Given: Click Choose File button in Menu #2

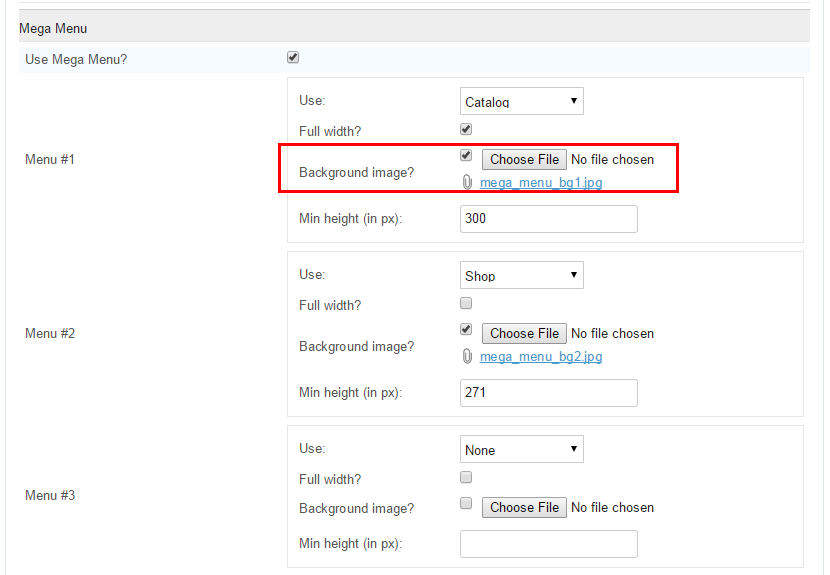Looking at the screenshot, I should [524, 334].
